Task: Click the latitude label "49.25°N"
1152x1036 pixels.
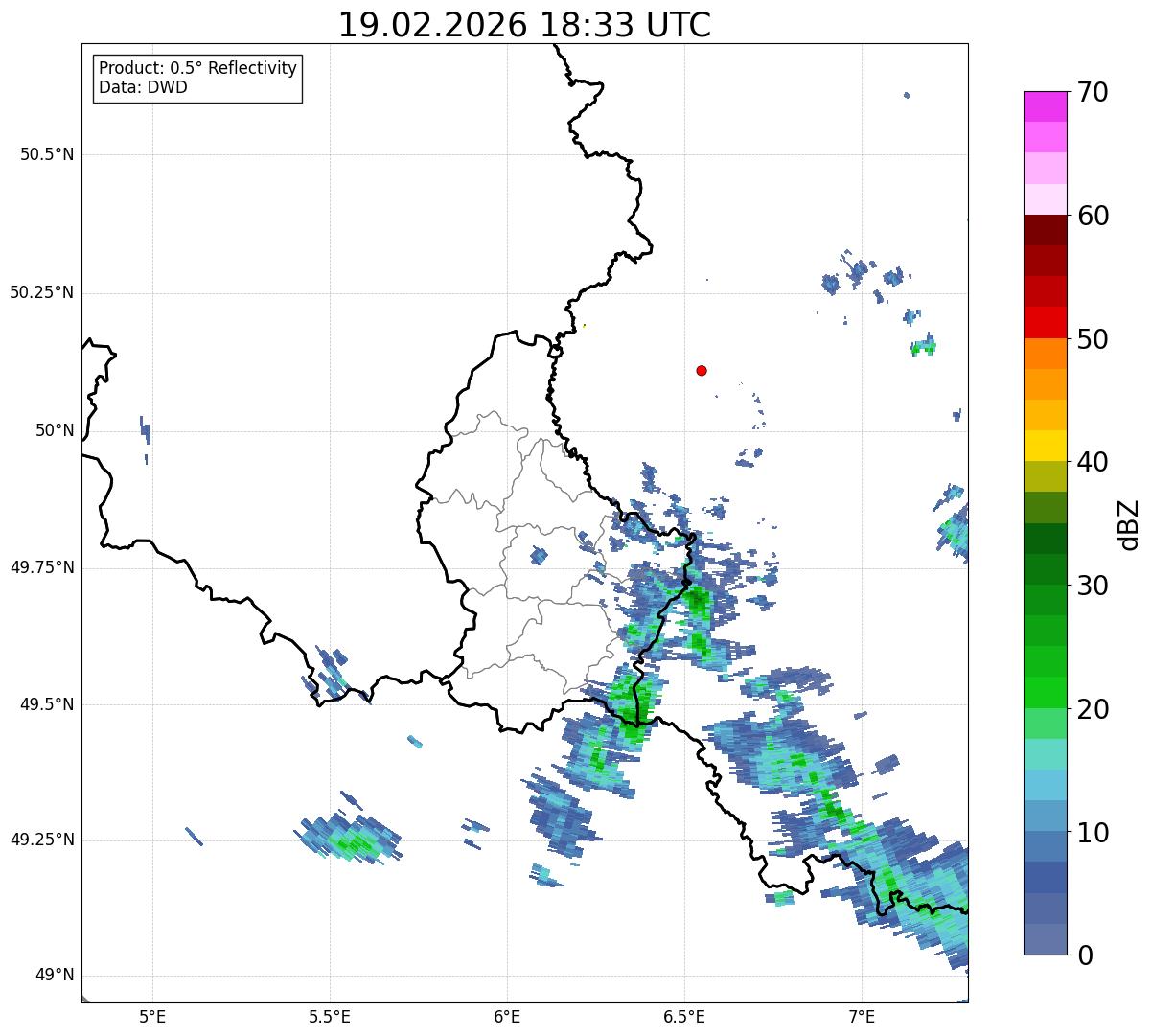Action: pos(41,840)
